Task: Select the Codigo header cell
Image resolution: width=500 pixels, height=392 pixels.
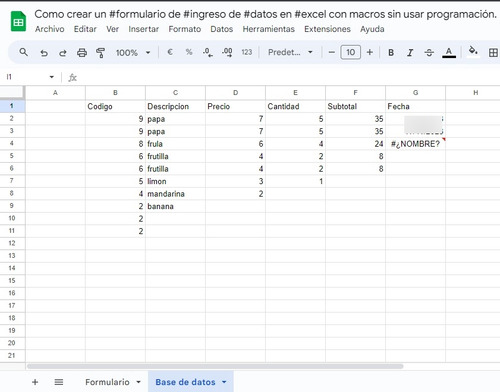Action: click(115, 106)
